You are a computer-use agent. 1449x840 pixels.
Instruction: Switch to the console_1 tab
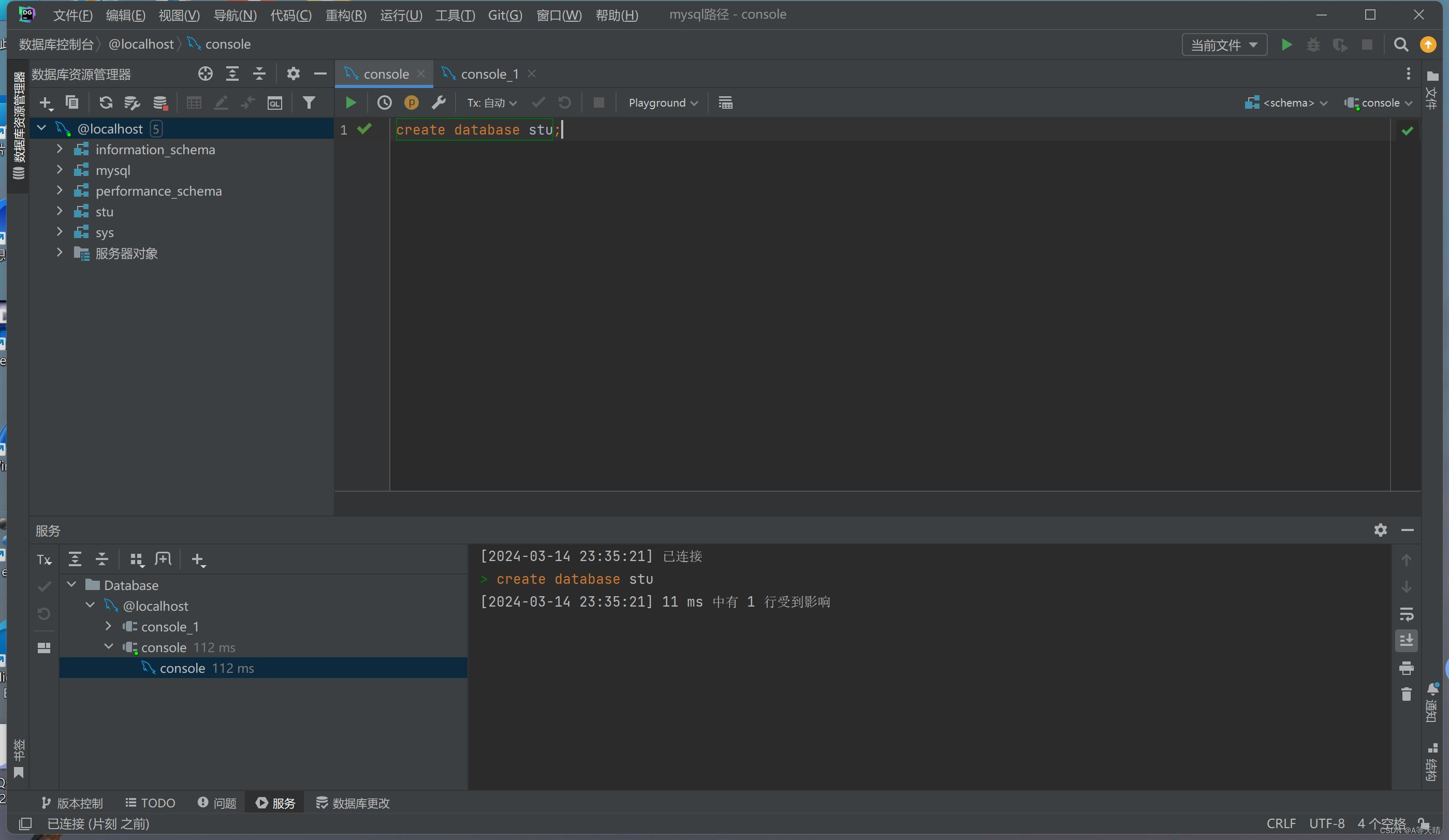point(489,74)
